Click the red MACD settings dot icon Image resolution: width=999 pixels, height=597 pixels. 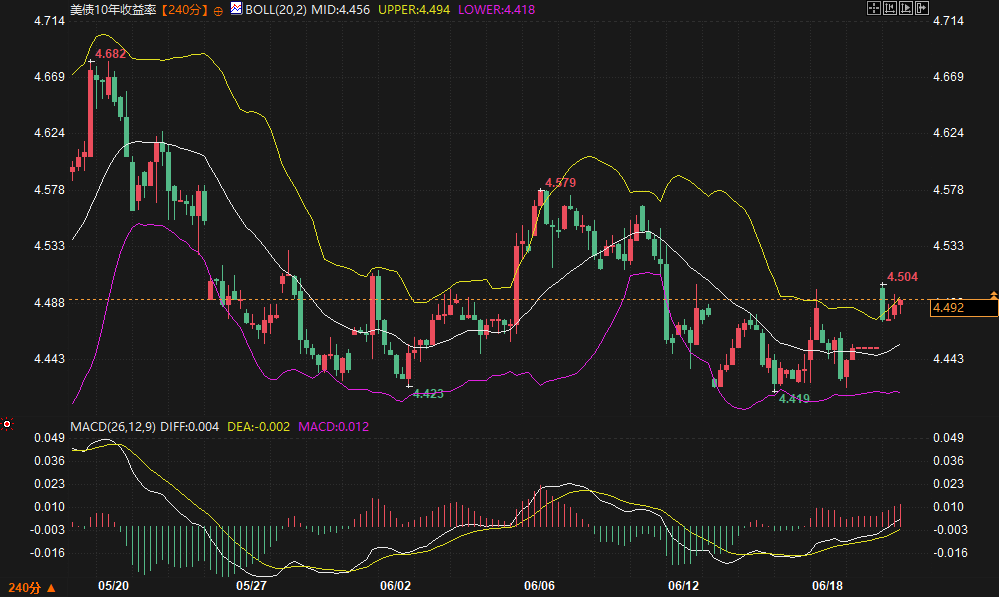(7, 424)
